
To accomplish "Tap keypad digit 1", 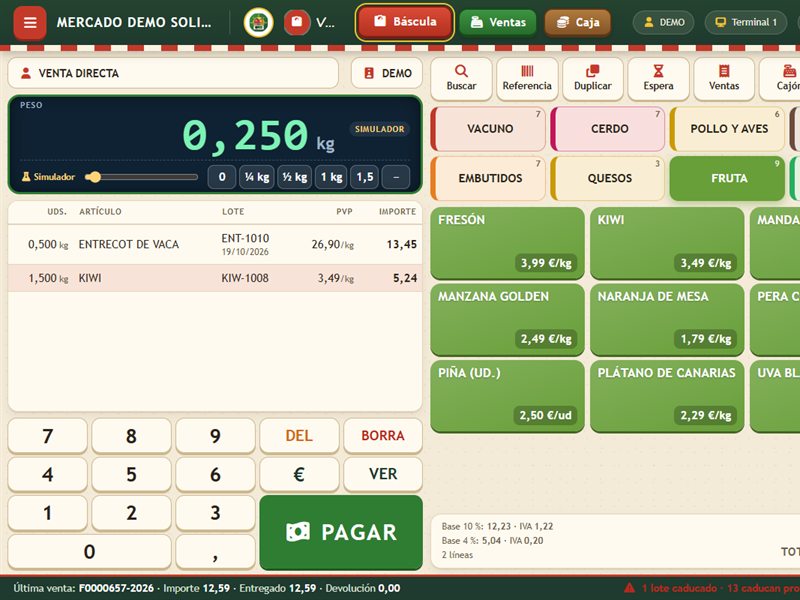I will coord(47,513).
